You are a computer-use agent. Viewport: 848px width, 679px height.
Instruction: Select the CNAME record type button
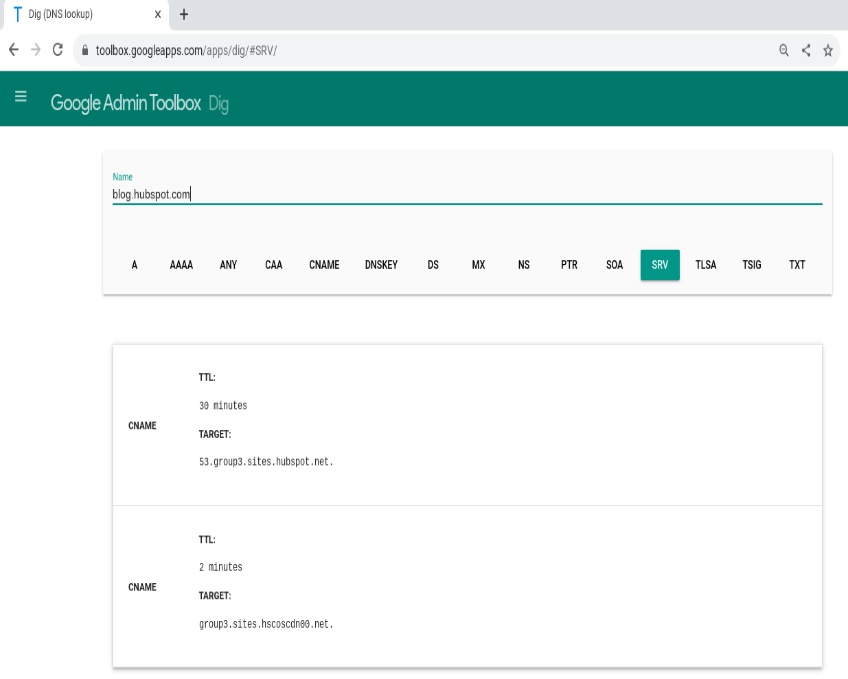(324, 265)
